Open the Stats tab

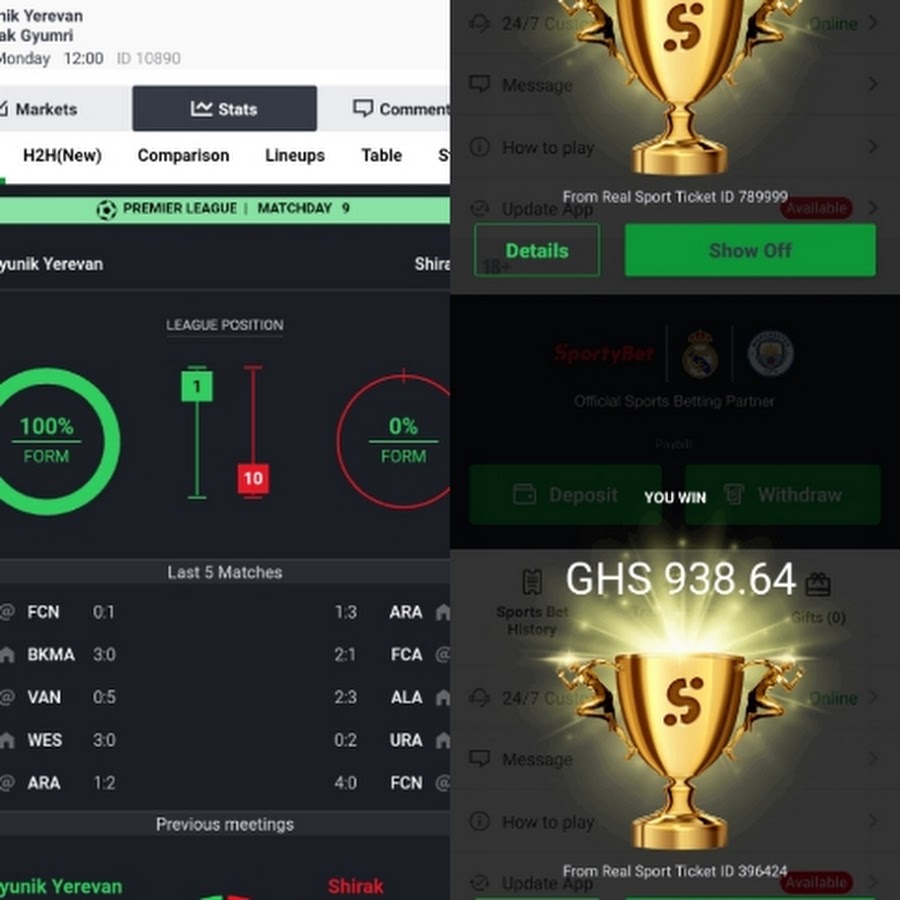[224, 108]
